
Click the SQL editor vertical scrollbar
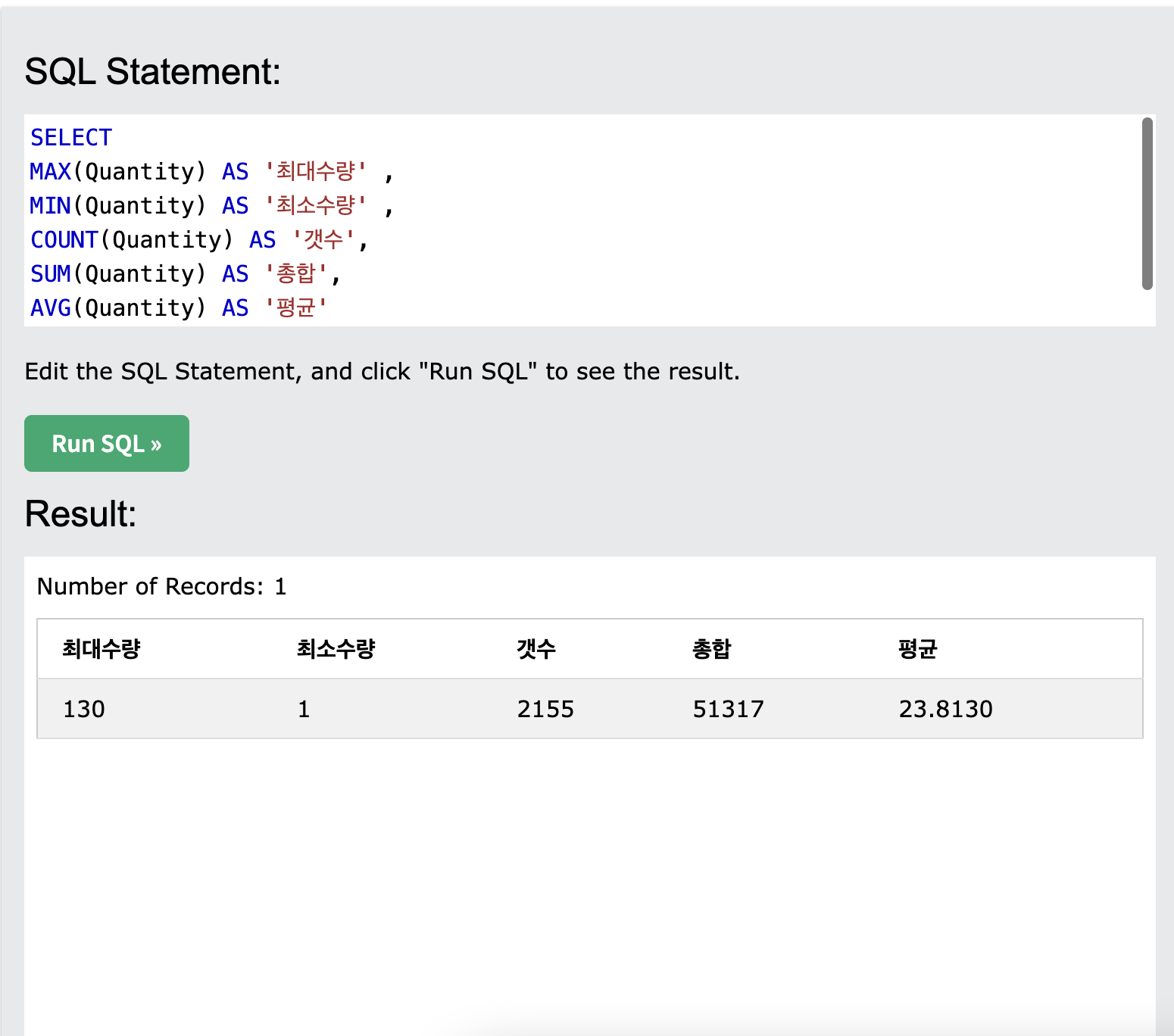click(1147, 203)
